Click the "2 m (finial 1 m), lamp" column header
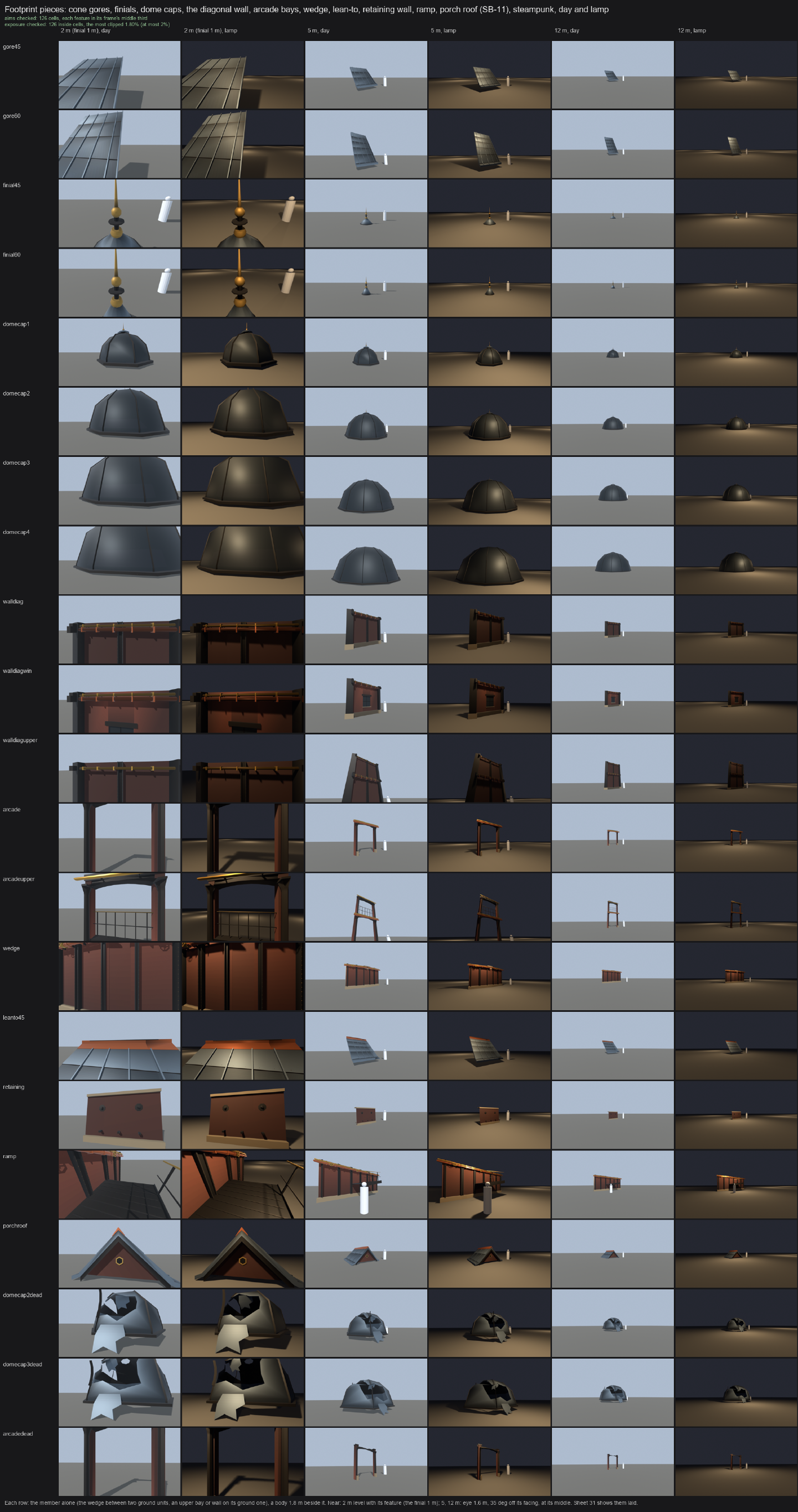The image size is (798, 1512). 211,30
